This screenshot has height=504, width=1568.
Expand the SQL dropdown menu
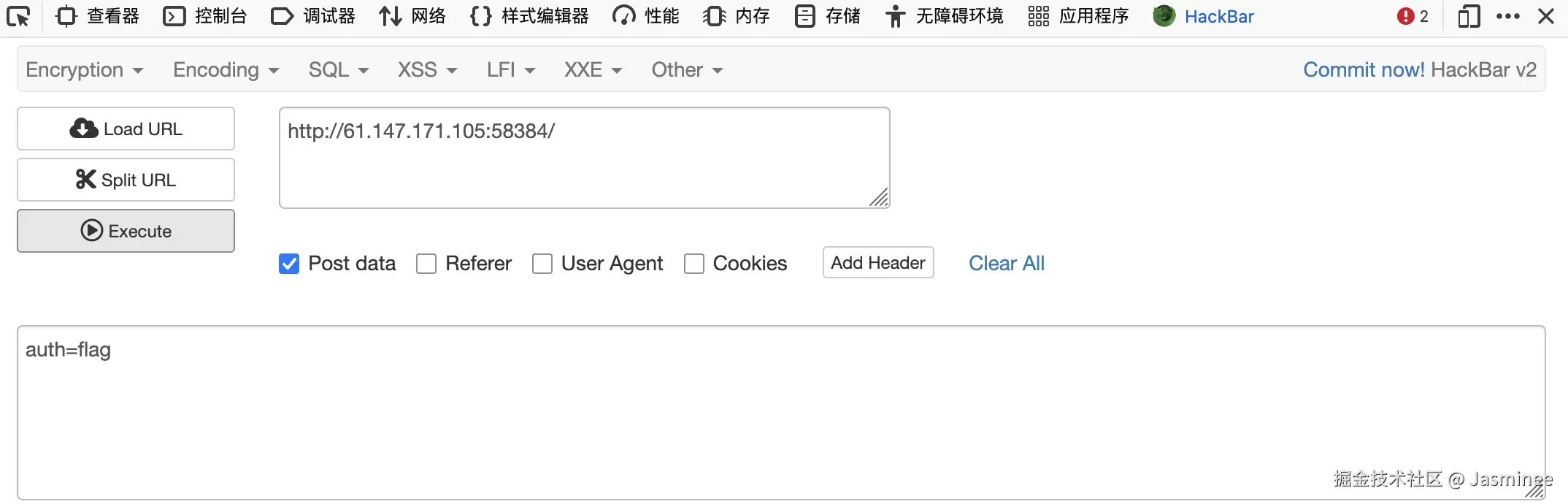point(338,69)
